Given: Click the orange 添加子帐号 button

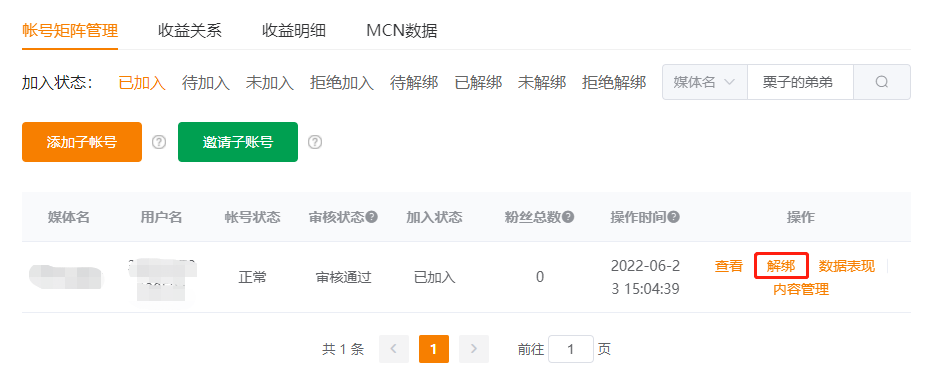Looking at the screenshot, I should (x=82, y=142).
